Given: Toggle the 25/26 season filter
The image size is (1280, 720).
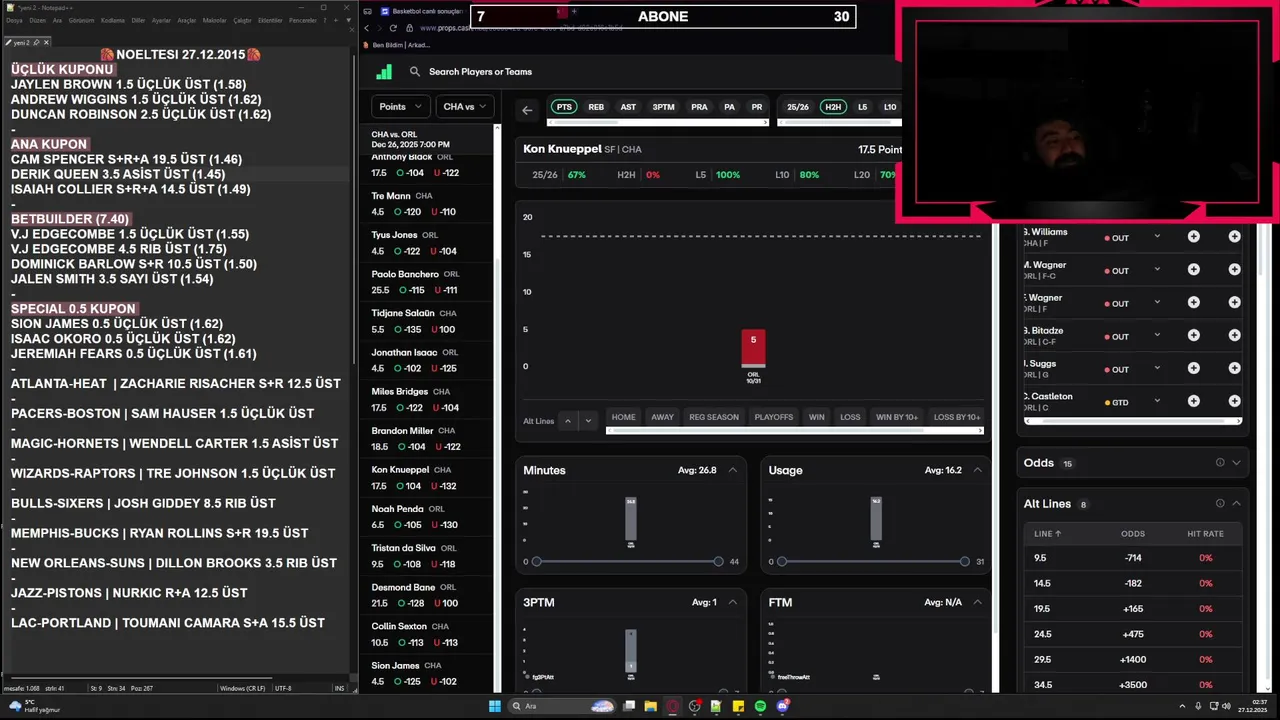Looking at the screenshot, I should 798,107.
